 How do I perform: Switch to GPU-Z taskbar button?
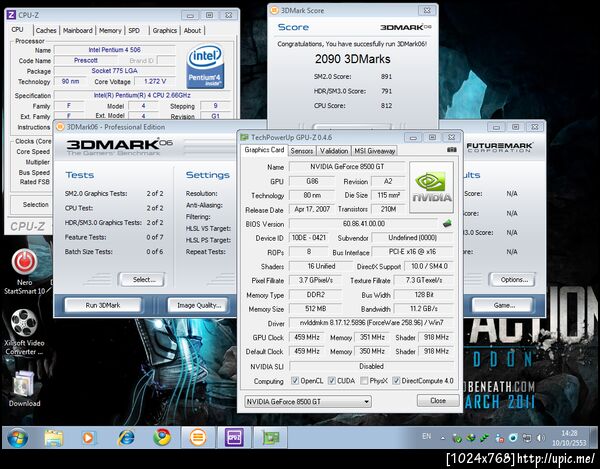[270, 438]
